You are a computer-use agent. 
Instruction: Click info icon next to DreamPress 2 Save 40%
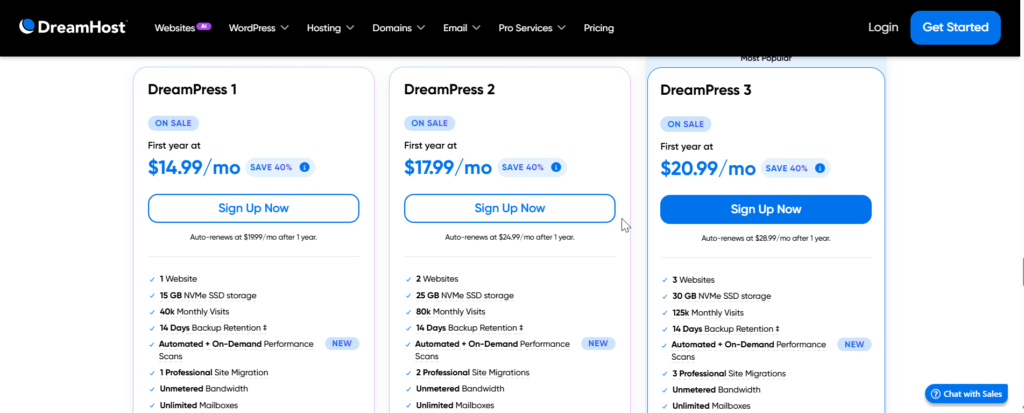(x=556, y=167)
